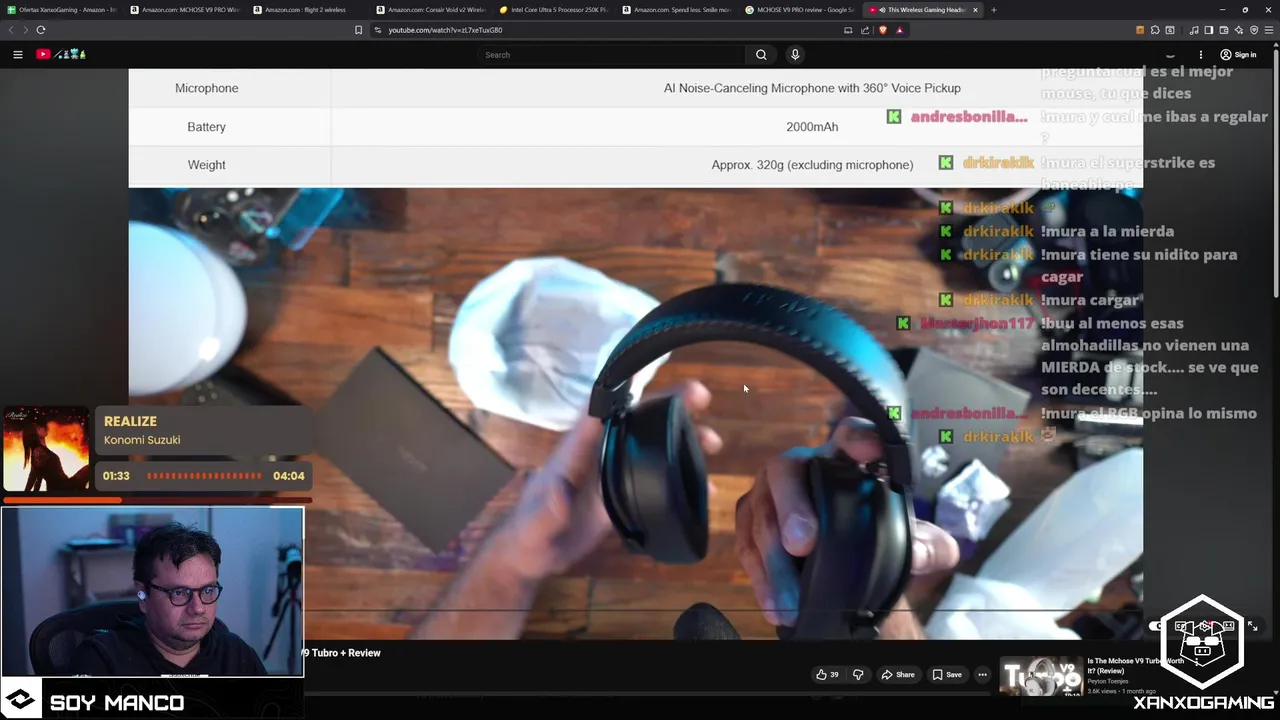Switch to the Ofertas XanxoGaming Amazon tab
The height and width of the screenshot is (720, 1280).
click(62, 10)
